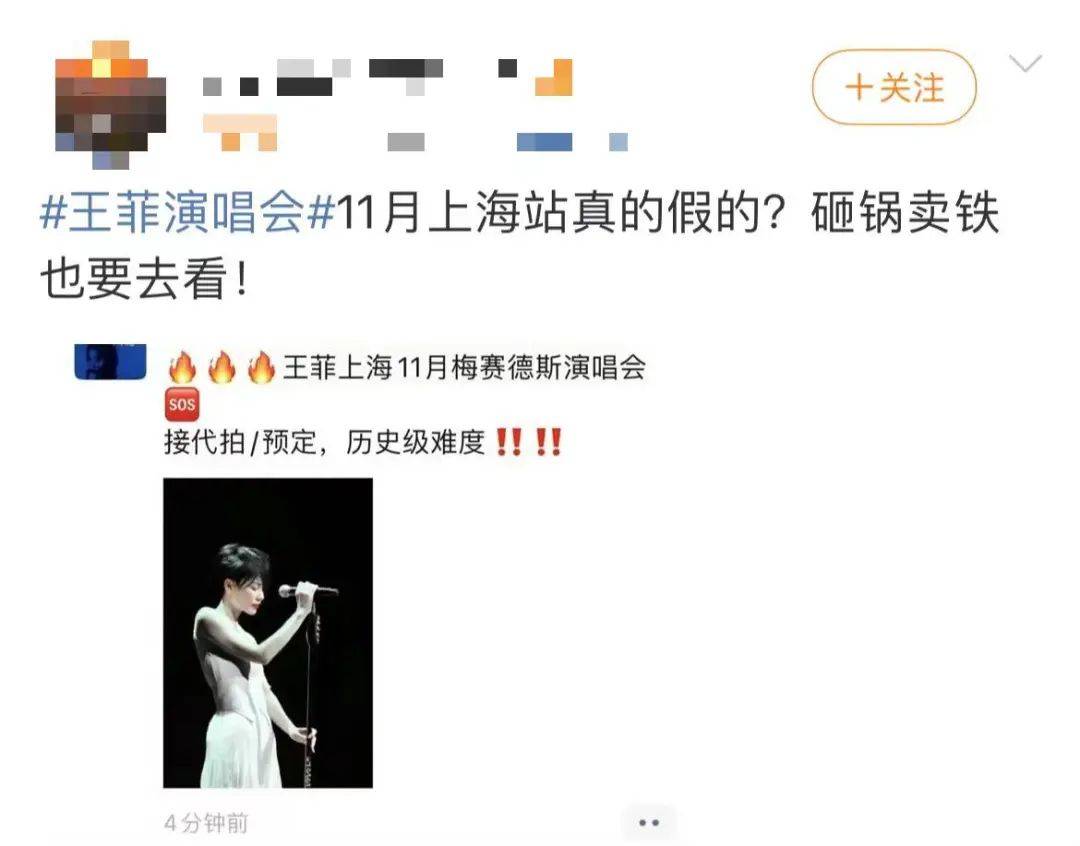Tap the first red double exclamation mark

pyautogui.click(x=508, y=442)
